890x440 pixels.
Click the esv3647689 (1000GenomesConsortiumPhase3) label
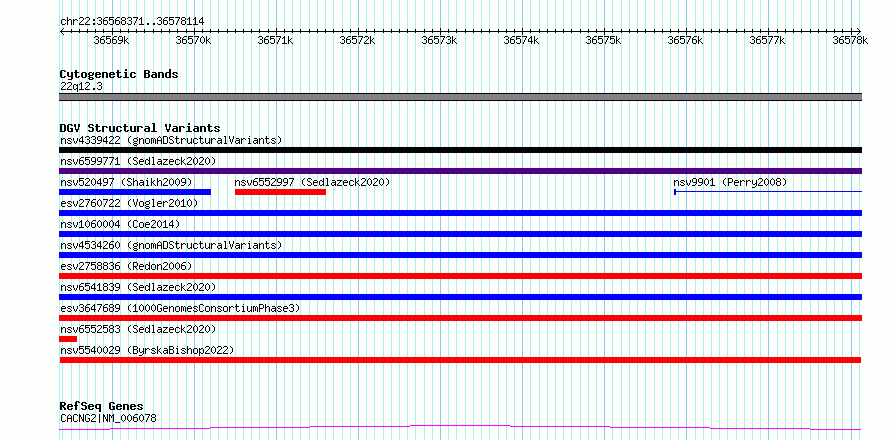coord(180,308)
